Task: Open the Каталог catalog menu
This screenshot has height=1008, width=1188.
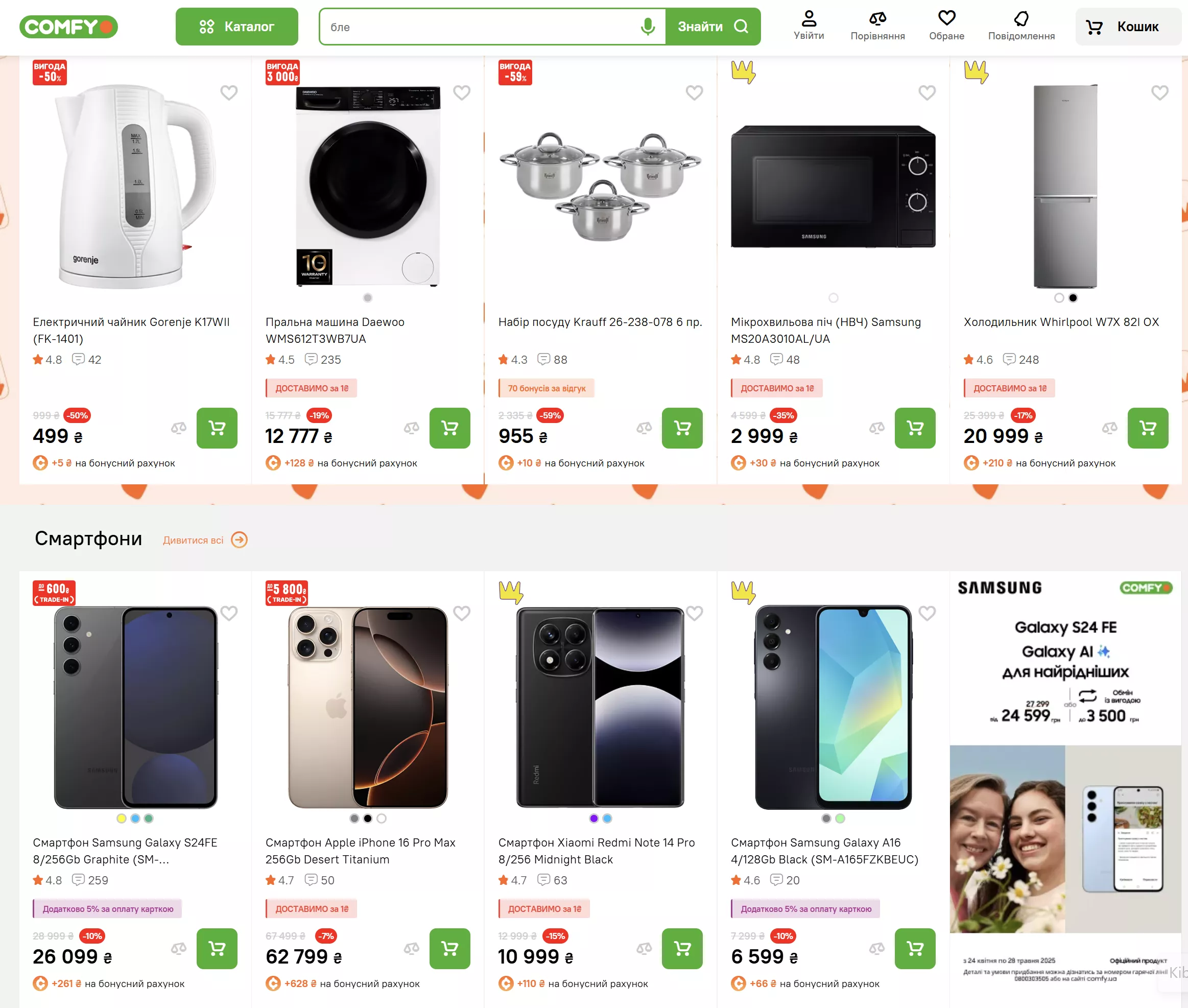Action: coord(236,26)
